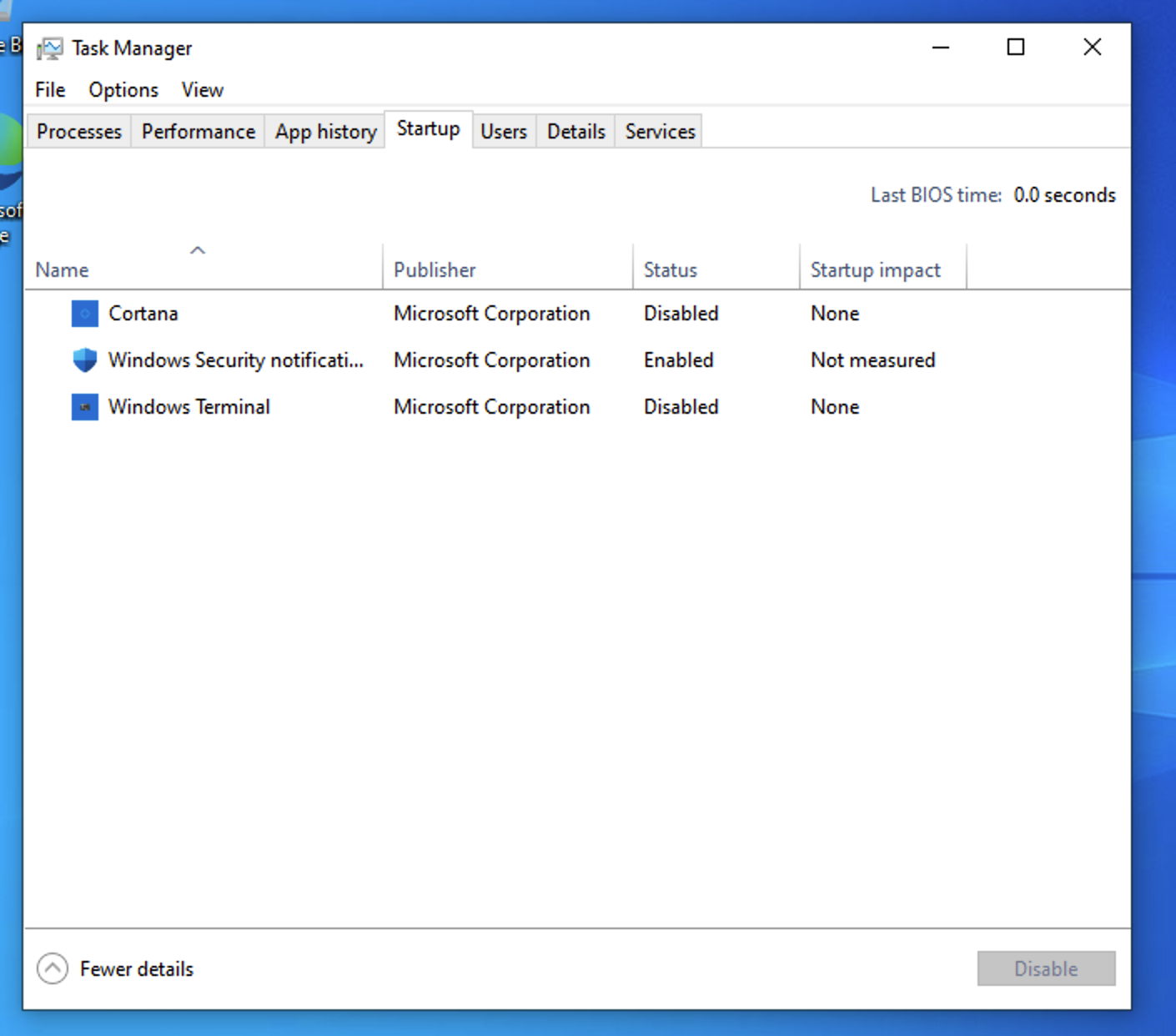
Task: Switch to the Performance tab
Action: [x=199, y=132]
